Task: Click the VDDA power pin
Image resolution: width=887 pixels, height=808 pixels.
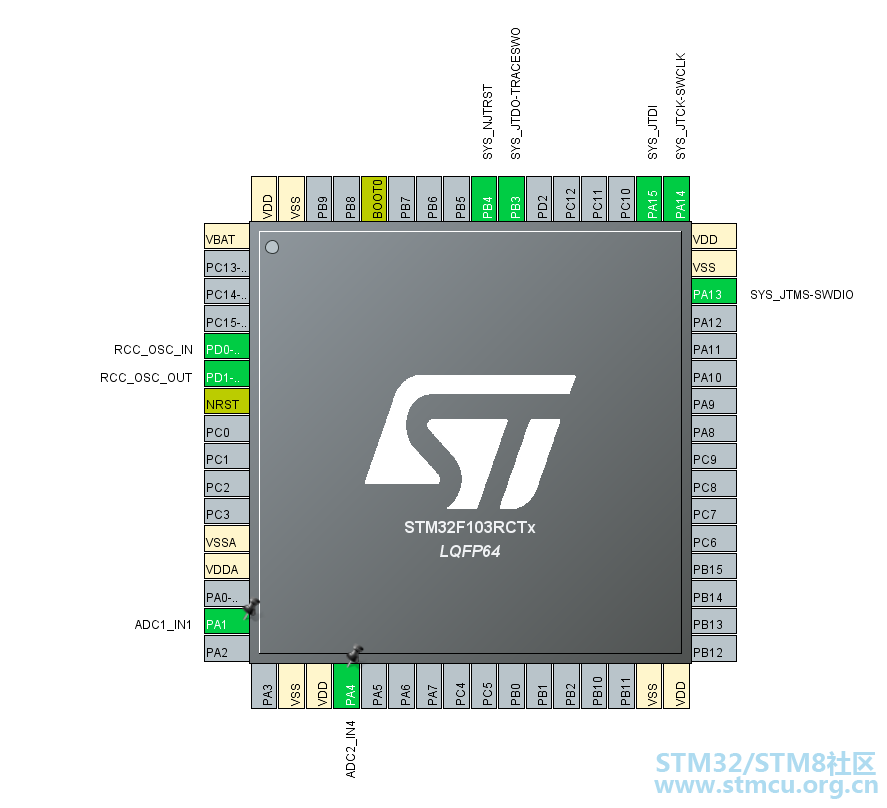Action: coord(227,566)
